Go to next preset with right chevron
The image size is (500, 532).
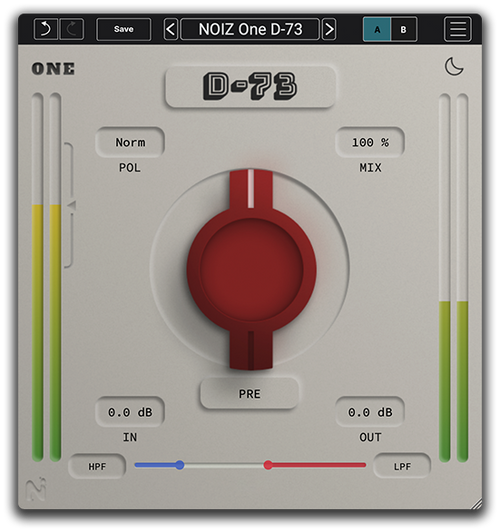[329, 30]
